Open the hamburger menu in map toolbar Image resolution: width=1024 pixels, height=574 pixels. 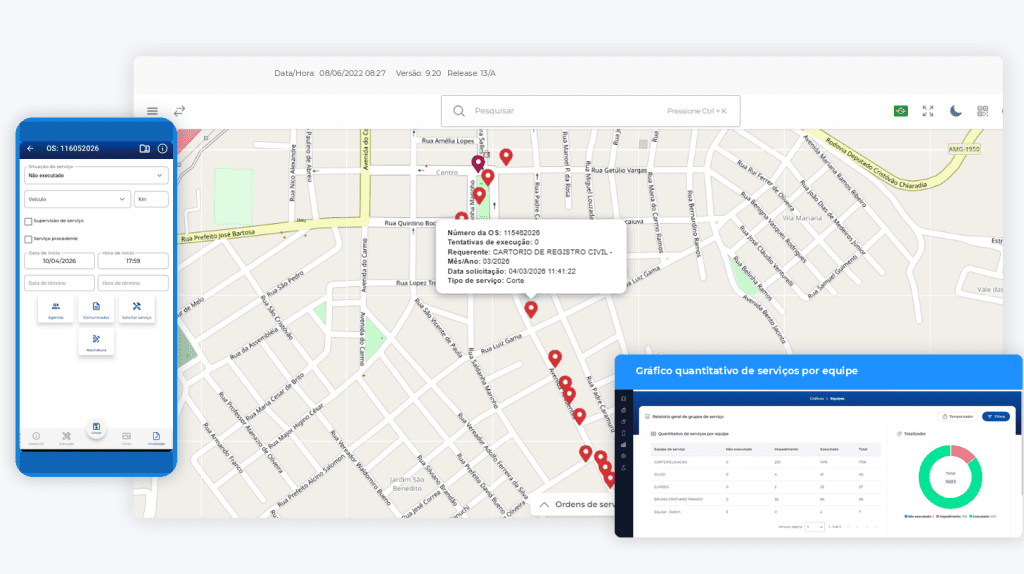point(152,111)
